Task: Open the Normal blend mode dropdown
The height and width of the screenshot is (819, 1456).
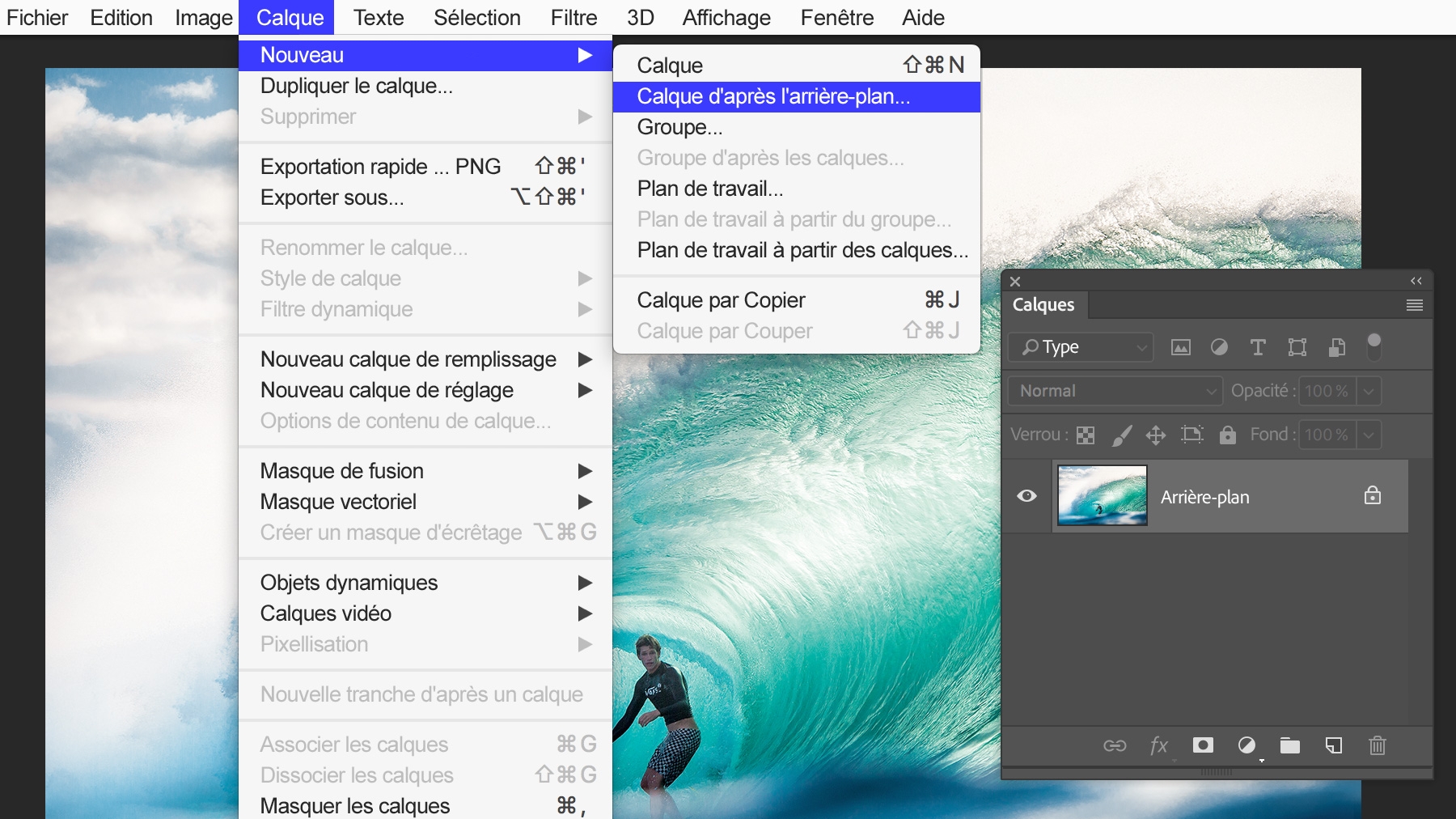Action: click(x=1115, y=391)
